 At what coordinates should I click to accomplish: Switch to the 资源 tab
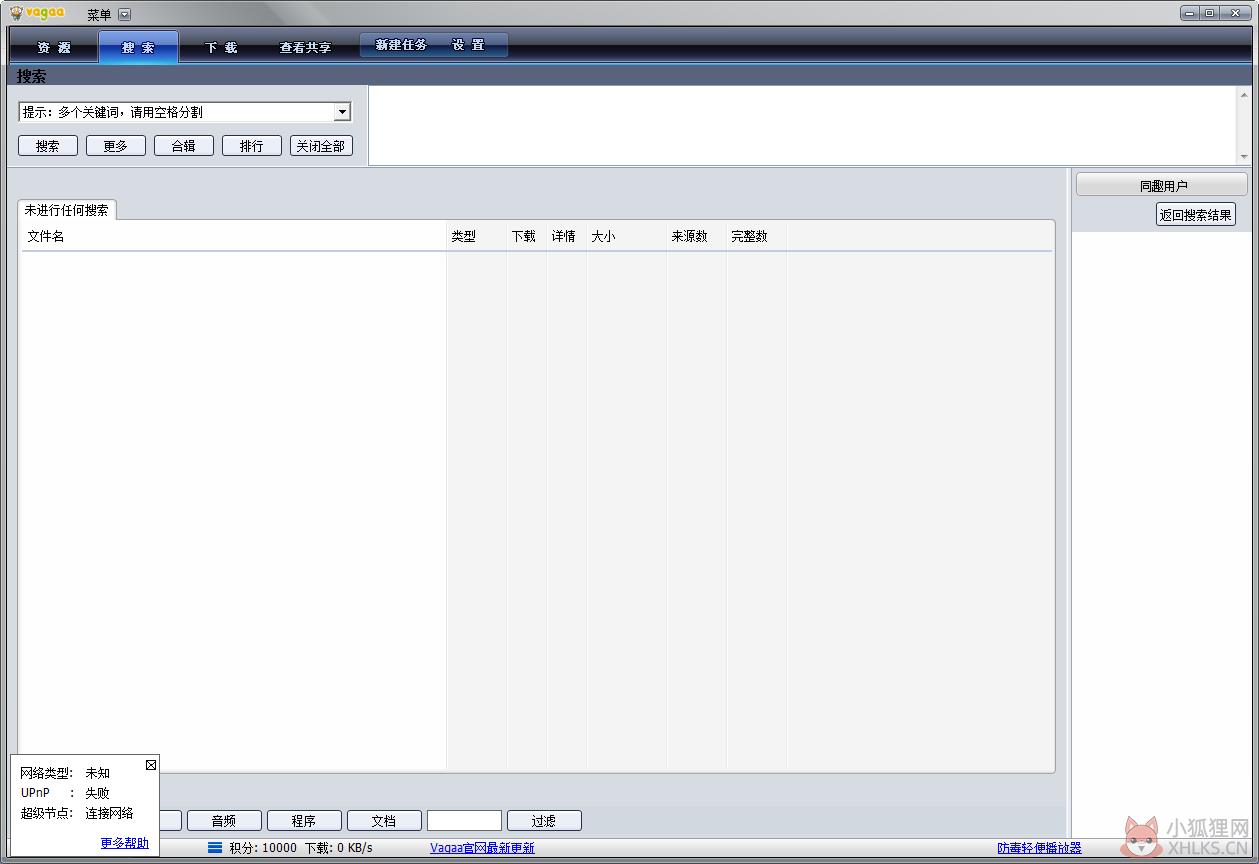pos(54,47)
